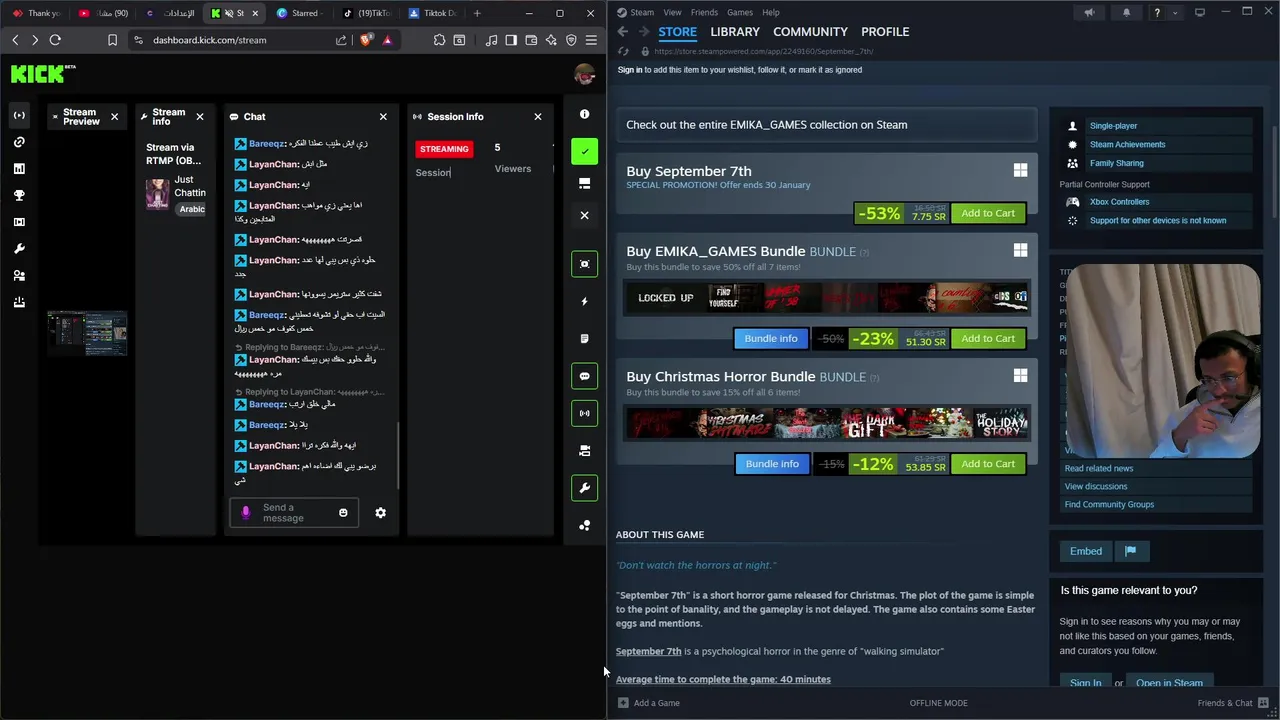Open the community users icon in Kick sidebar

pyautogui.click(x=19, y=276)
